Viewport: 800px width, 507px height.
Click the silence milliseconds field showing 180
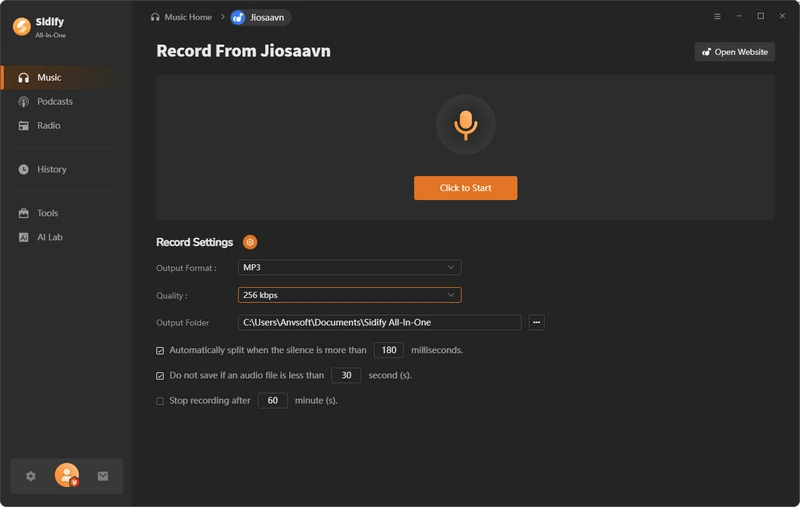pyautogui.click(x=388, y=350)
